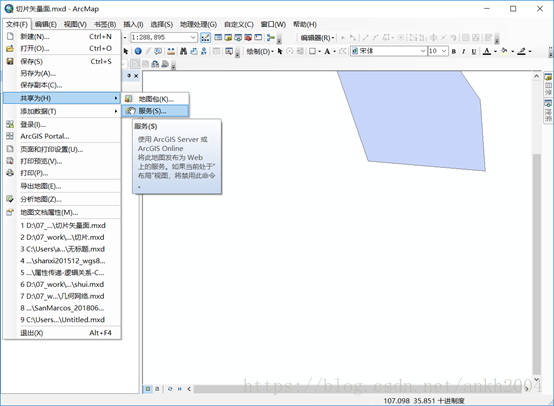Open ArcGIS Portal... menu entry
This screenshot has height=406, width=554.
pos(61,136)
